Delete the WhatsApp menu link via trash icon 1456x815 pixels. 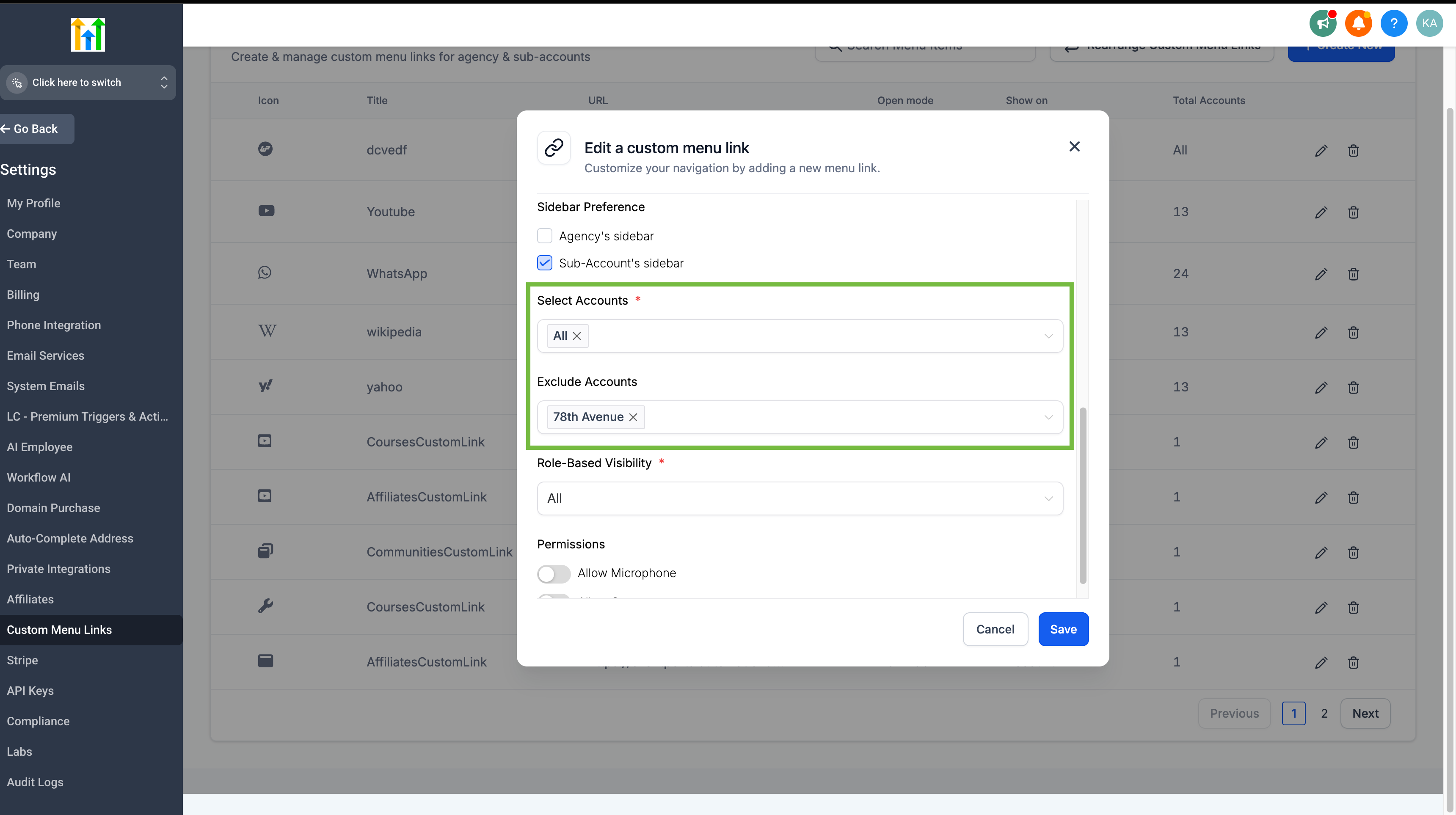point(1353,274)
